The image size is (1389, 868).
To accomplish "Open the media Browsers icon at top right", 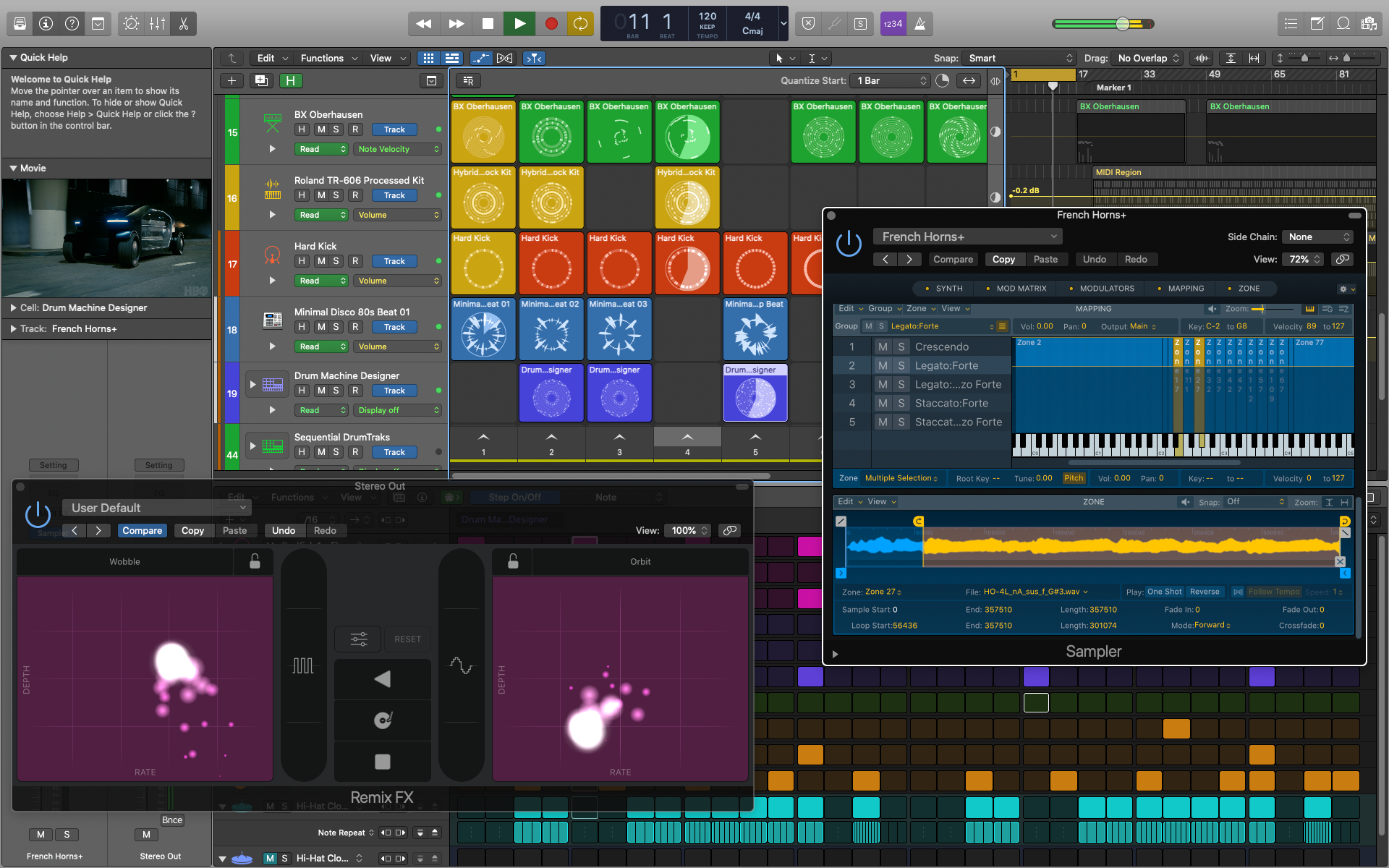I will click(1369, 24).
